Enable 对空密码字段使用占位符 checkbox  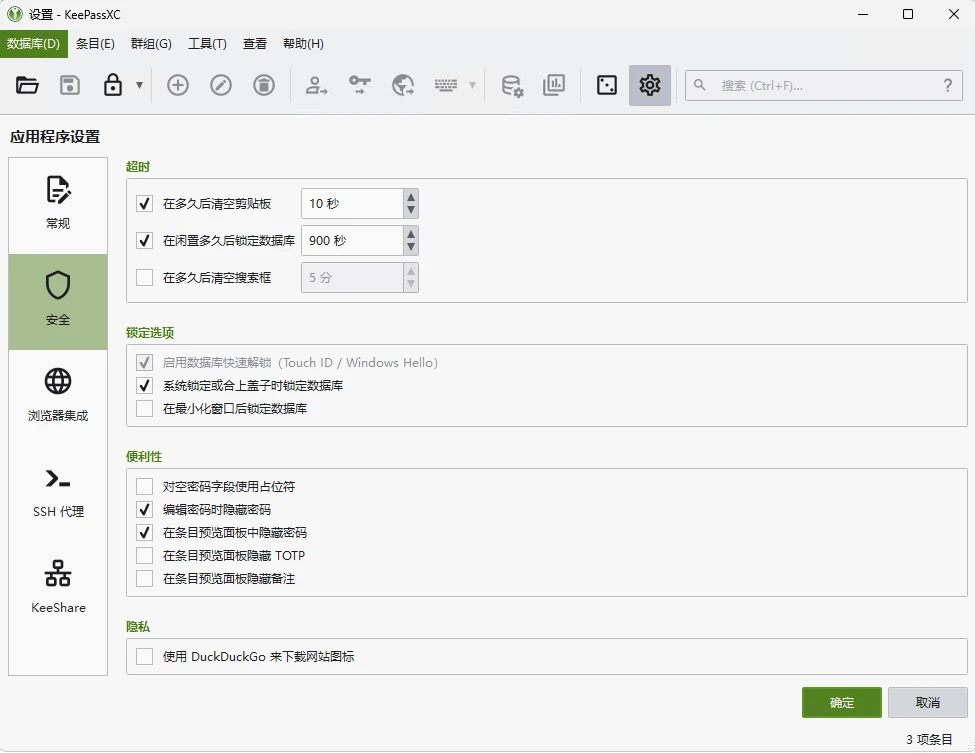(x=144, y=486)
